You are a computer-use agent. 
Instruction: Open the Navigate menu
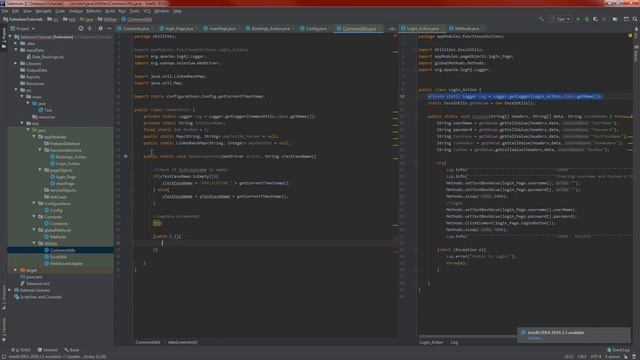[x=43, y=11]
